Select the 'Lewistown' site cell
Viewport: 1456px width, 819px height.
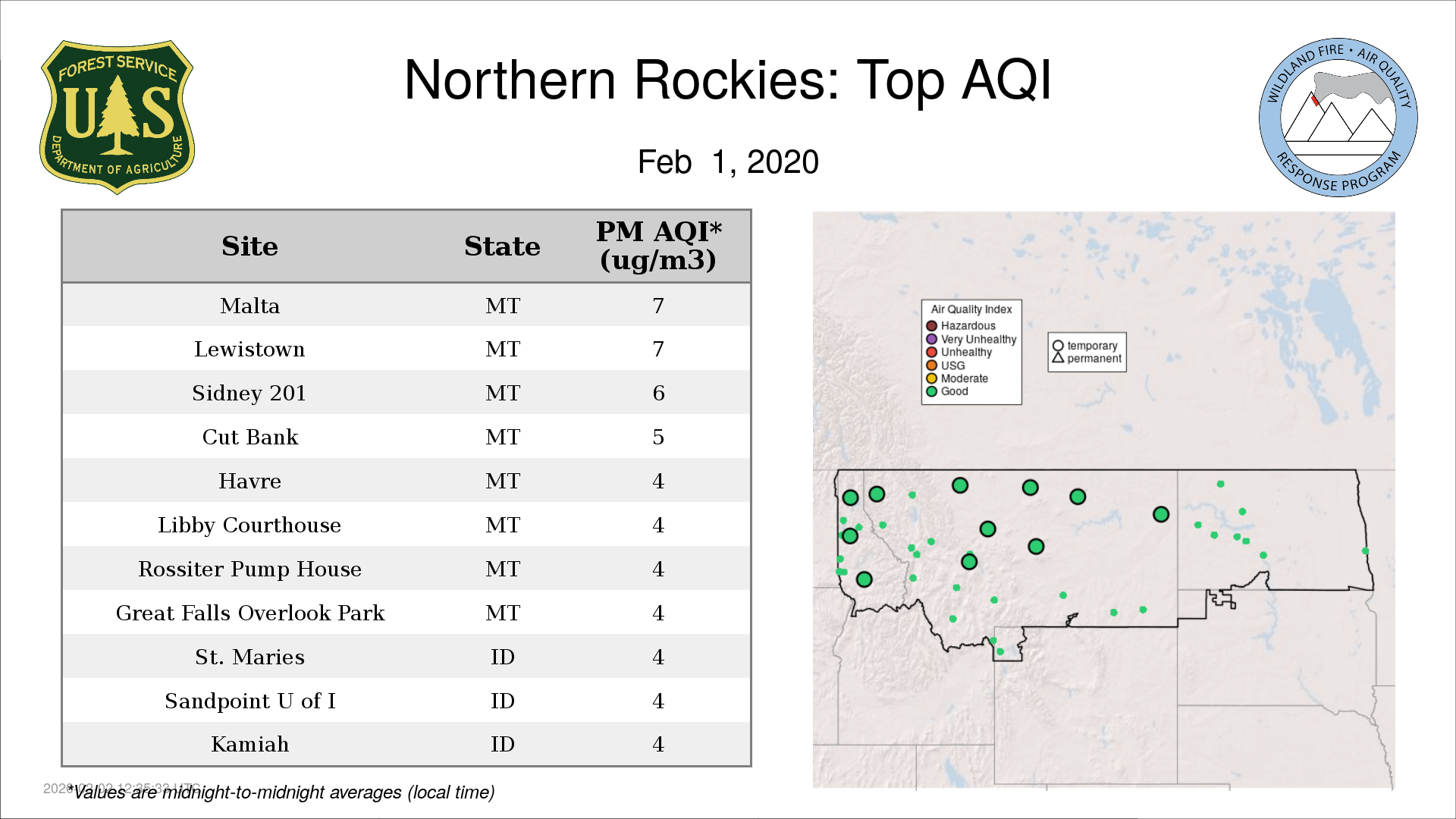coord(249,349)
